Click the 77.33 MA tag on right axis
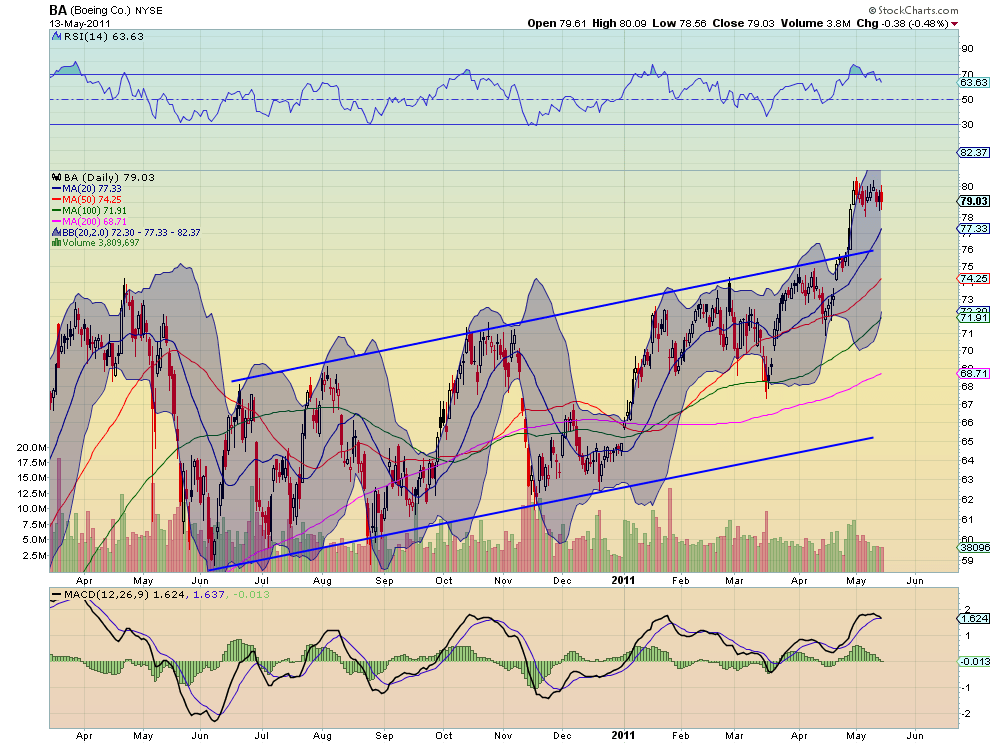990x744 pixels. tap(974, 229)
